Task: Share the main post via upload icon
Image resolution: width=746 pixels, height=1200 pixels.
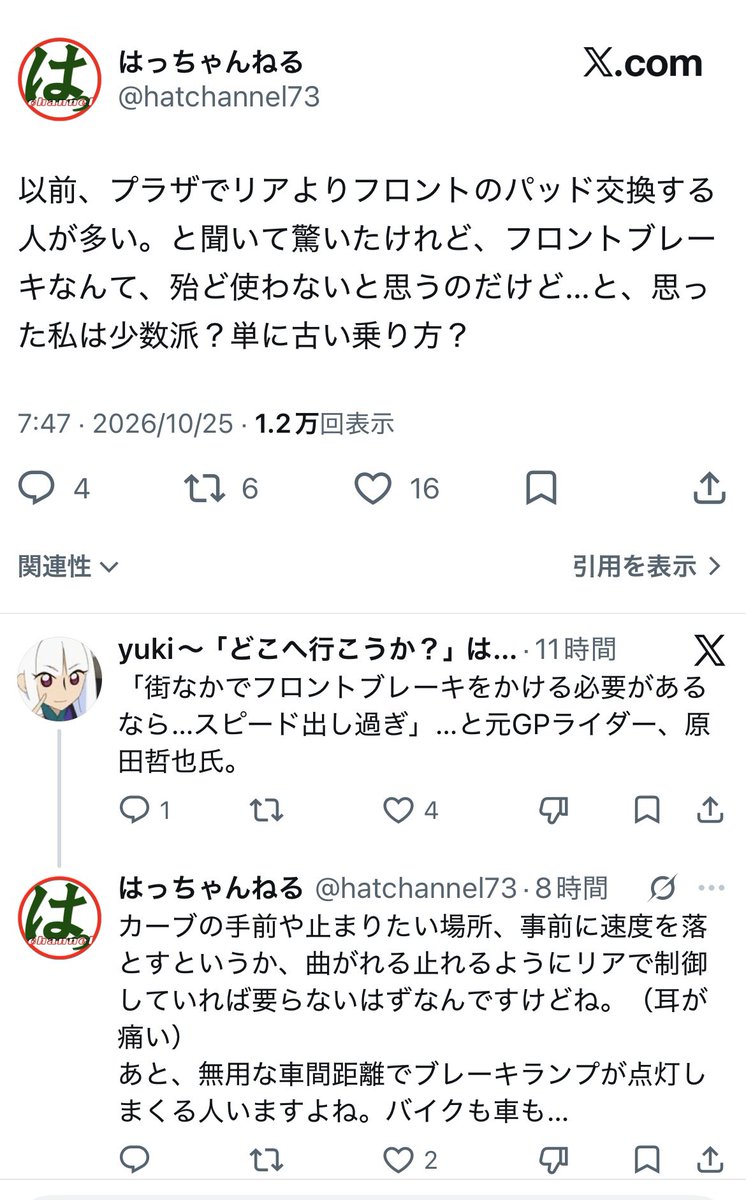Action: pyautogui.click(x=708, y=487)
